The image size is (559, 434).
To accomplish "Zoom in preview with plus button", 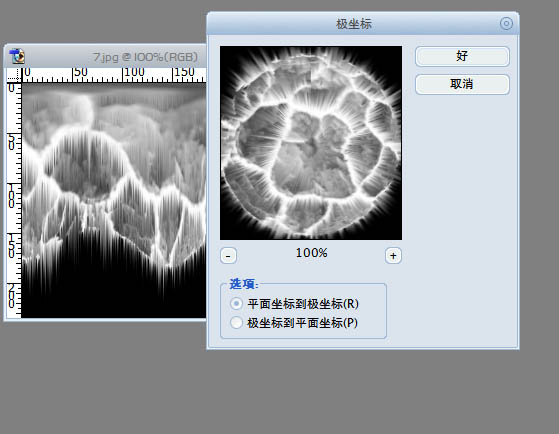I will tap(393, 255).
